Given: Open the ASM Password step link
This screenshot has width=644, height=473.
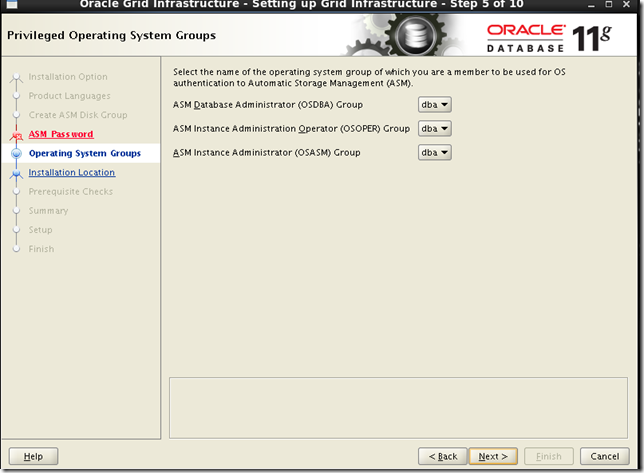Looking at the screenshot, I should 61,134.
